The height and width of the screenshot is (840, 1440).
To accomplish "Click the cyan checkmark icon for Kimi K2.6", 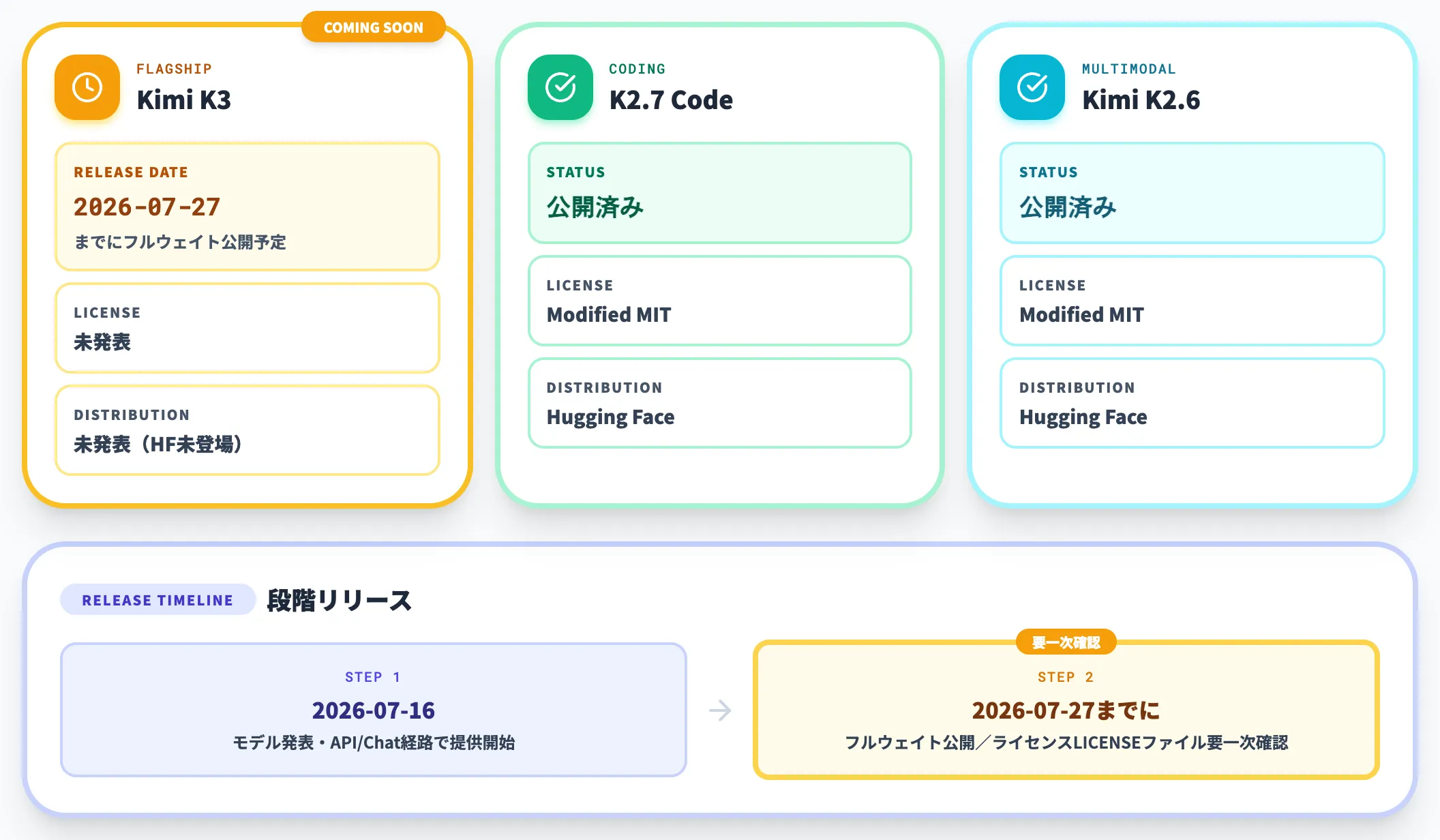I will [x=1032, y=87].
